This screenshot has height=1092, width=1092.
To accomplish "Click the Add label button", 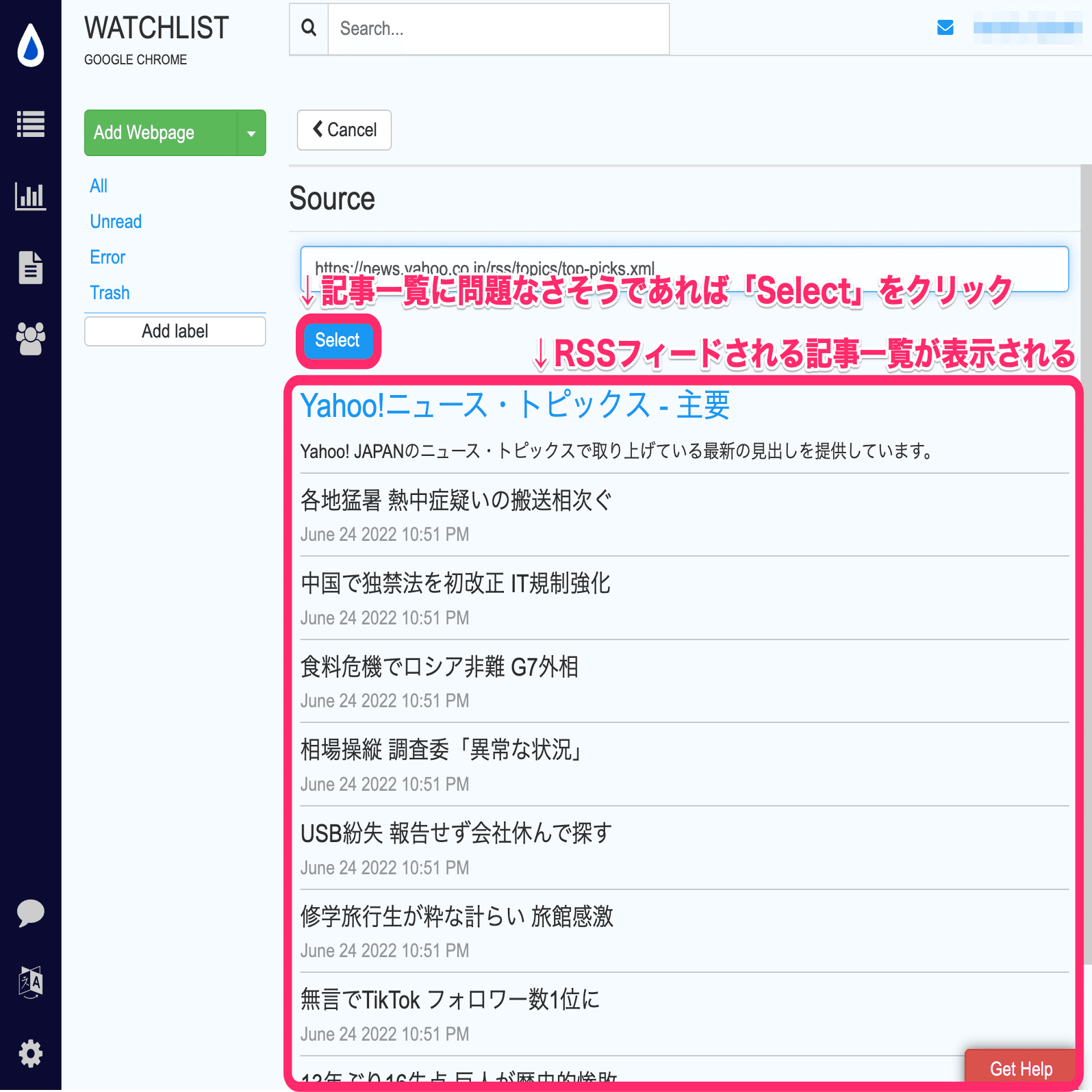I will point(175,331).
